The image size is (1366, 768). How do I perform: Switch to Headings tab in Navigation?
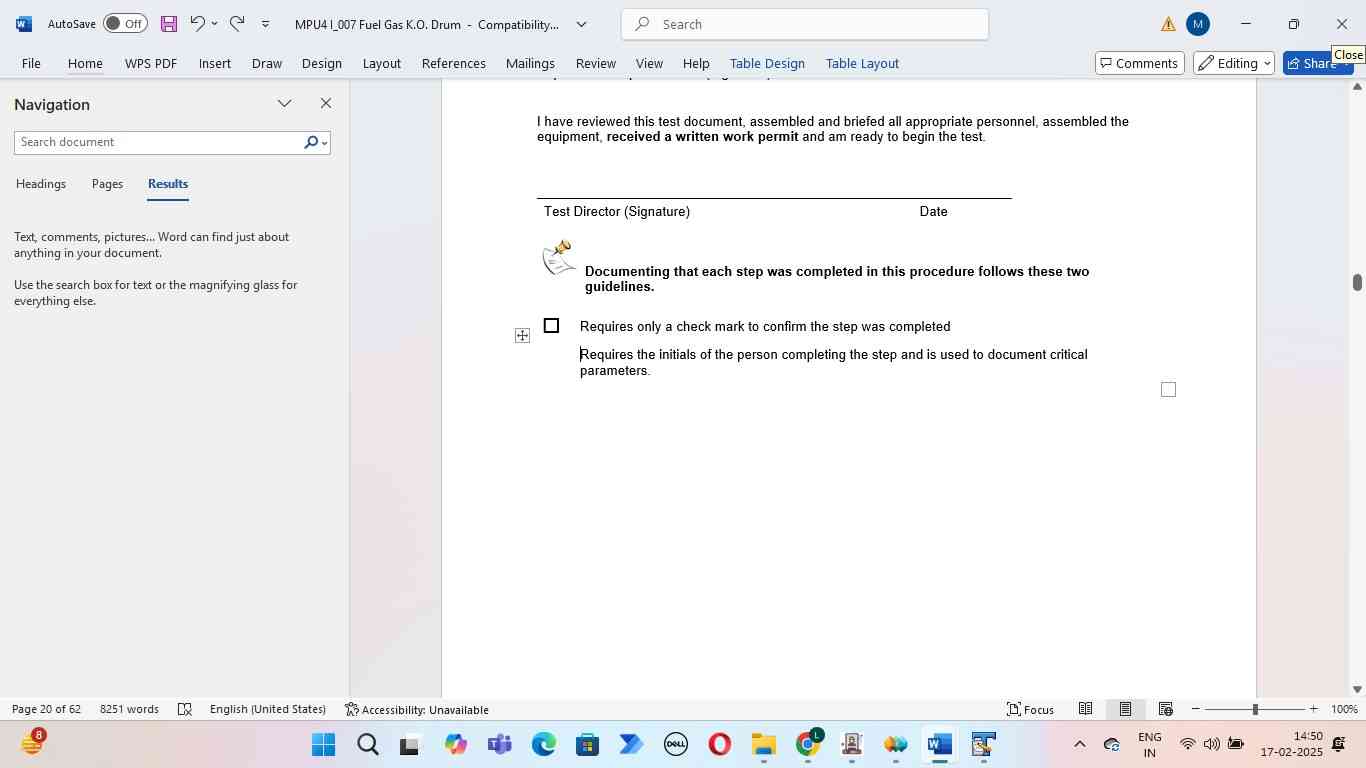[41, 184]
